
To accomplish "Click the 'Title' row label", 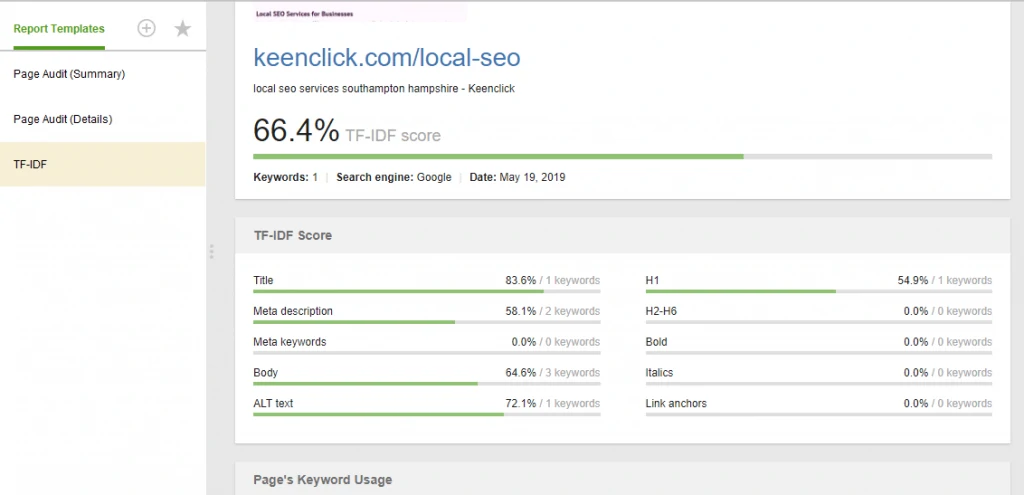I will [263, 280].
